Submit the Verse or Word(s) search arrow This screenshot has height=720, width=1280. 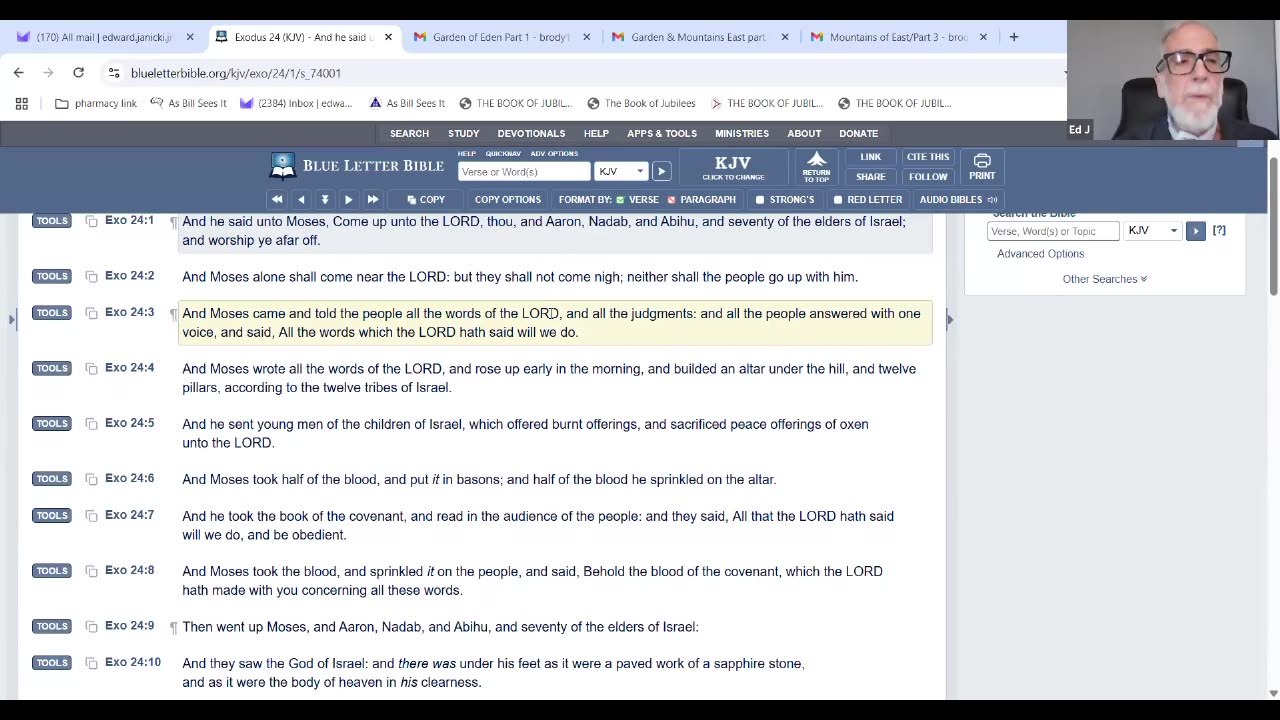point(661,171)
